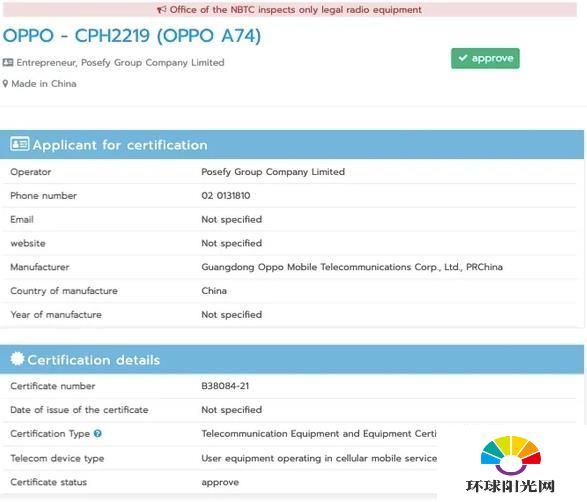Image resolution: width=587 pixels, height=502 pixels.
Task: Click Telecommunication Equipment and Equipment Certi value
Action: [x=319, y=433]
